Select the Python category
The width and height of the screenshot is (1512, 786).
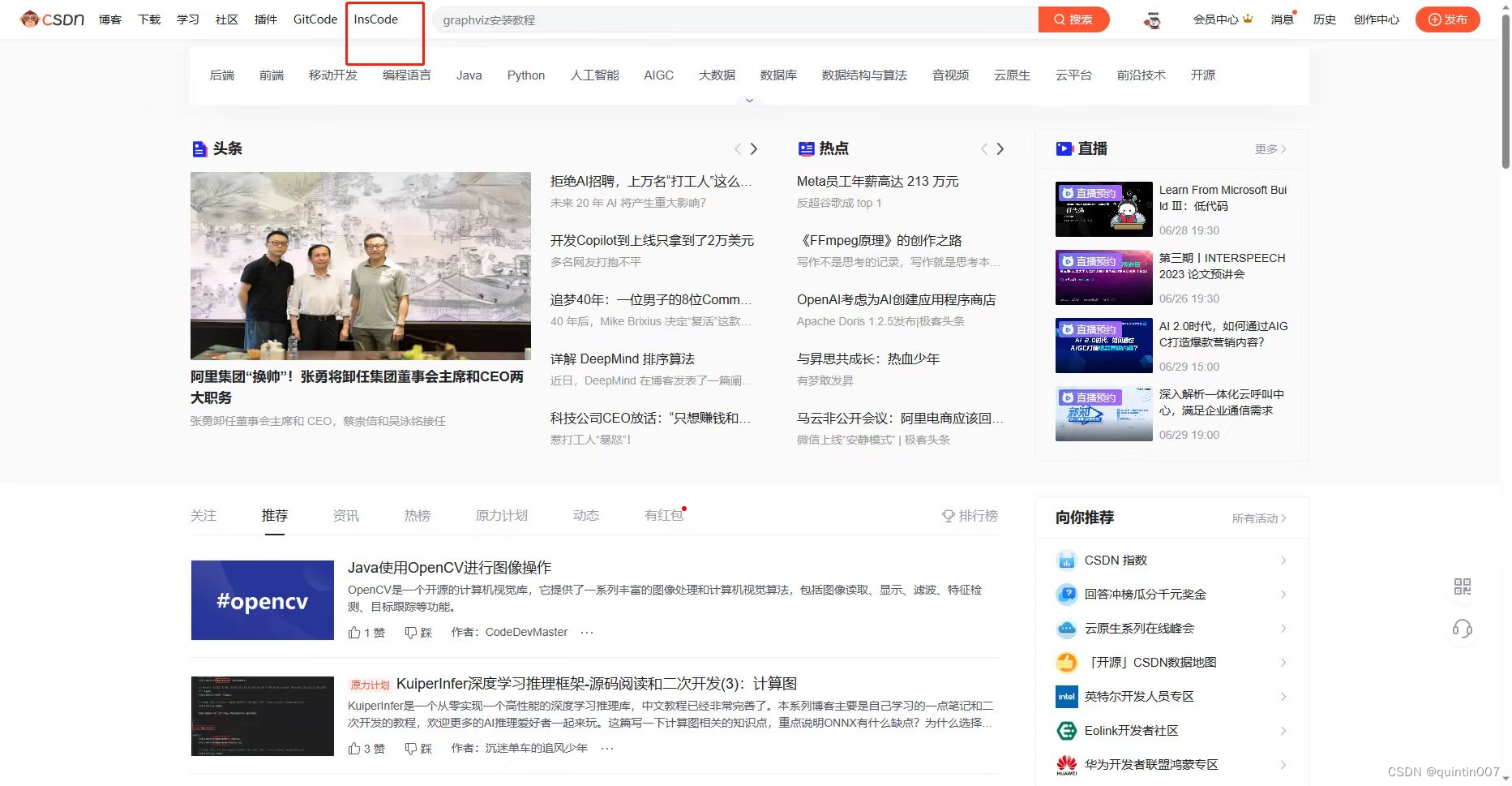[526, 75]
